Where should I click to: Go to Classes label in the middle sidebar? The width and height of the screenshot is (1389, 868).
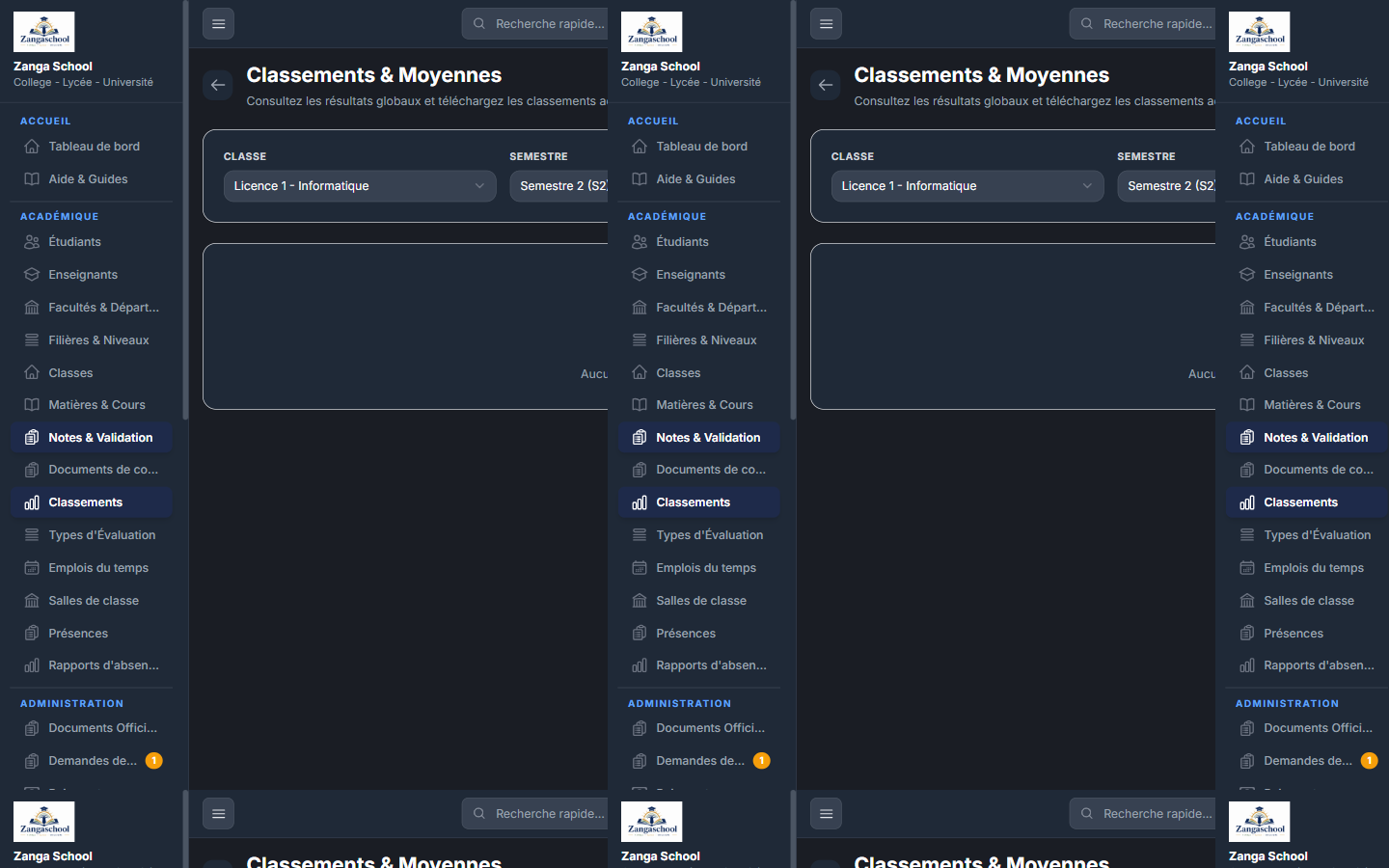coord(679,373)
